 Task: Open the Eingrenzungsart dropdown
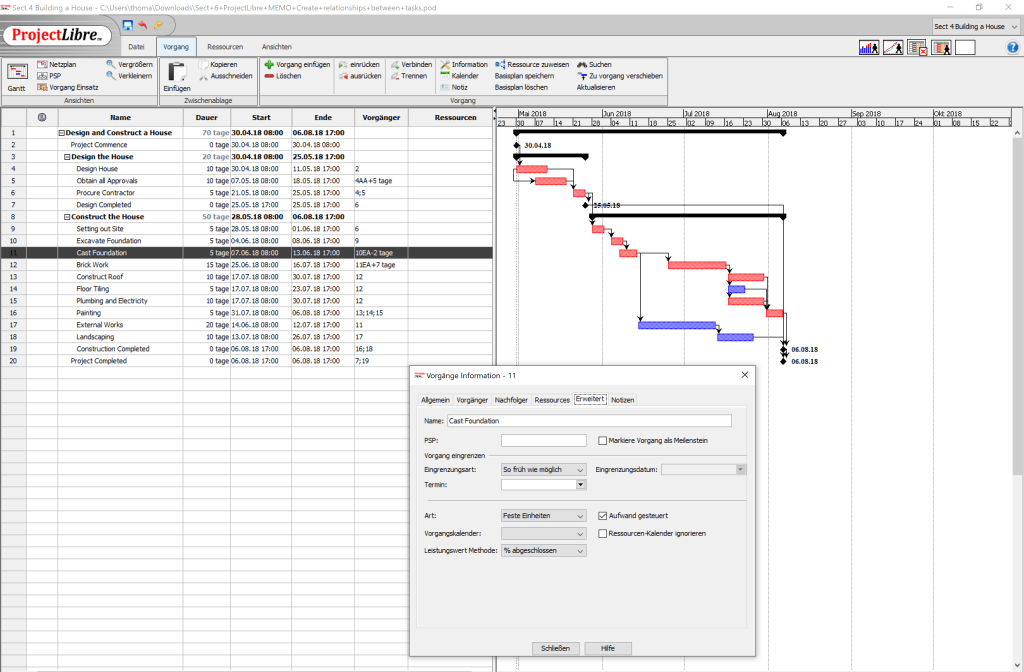coord(544,469)
